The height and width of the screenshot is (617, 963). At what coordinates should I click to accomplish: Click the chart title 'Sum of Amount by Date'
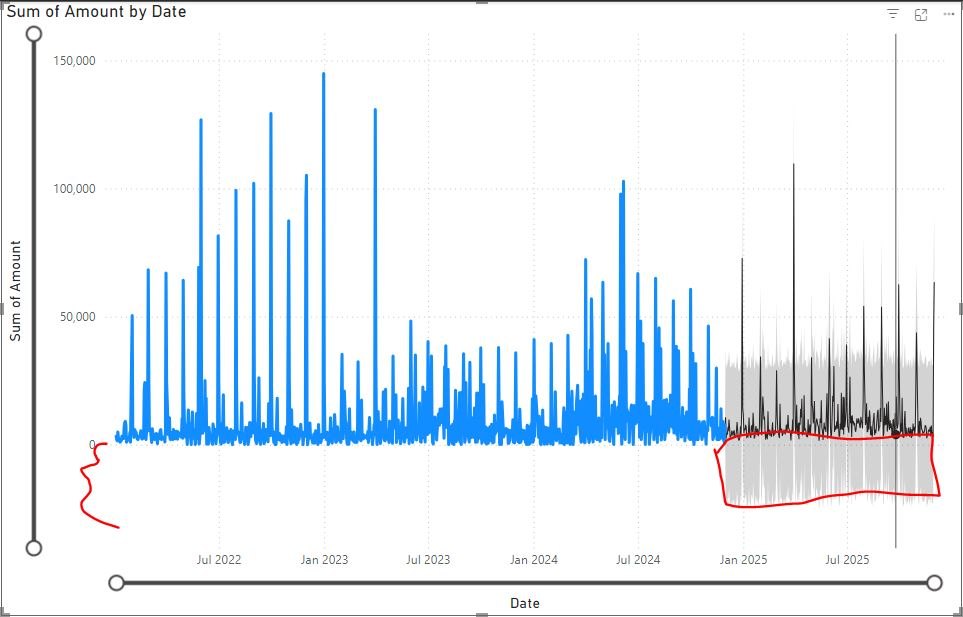(x=96, y=12)
